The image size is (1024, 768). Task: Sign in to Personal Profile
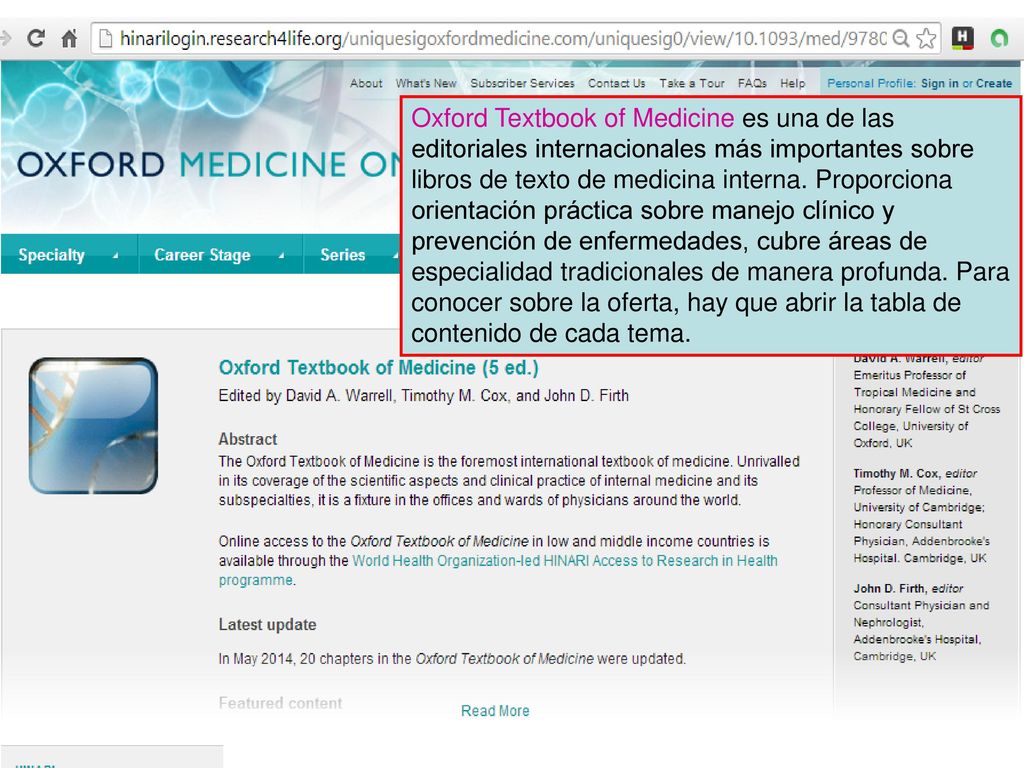[940, 84]
